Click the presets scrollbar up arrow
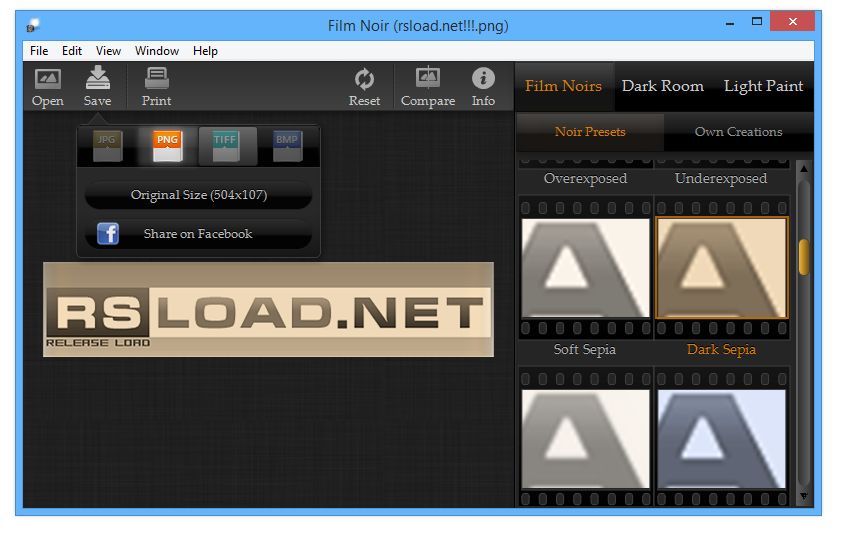Screen dimensions: 847x542 coord(804,169)
